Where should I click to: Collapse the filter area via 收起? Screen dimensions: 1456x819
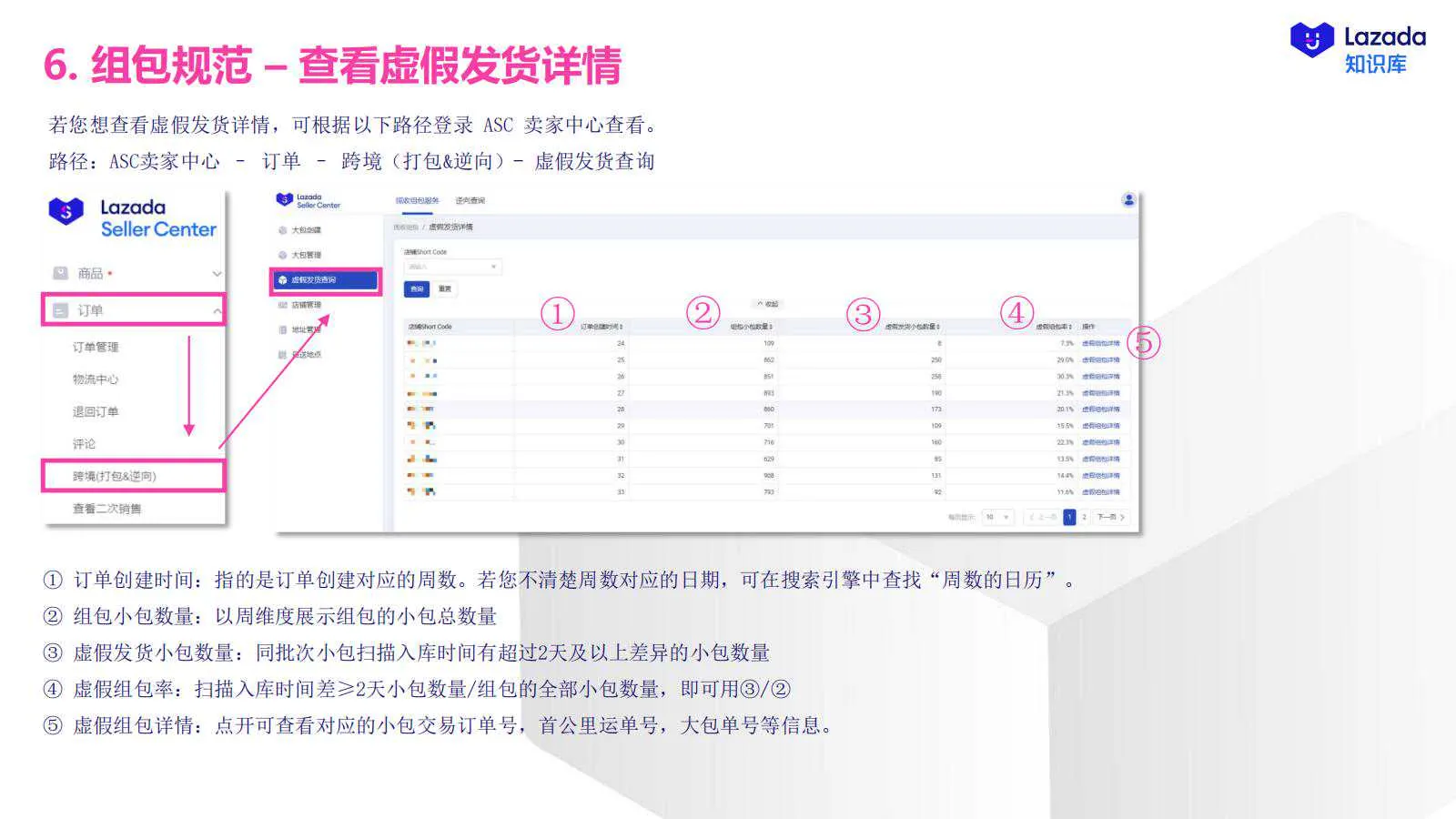point(769,303)
